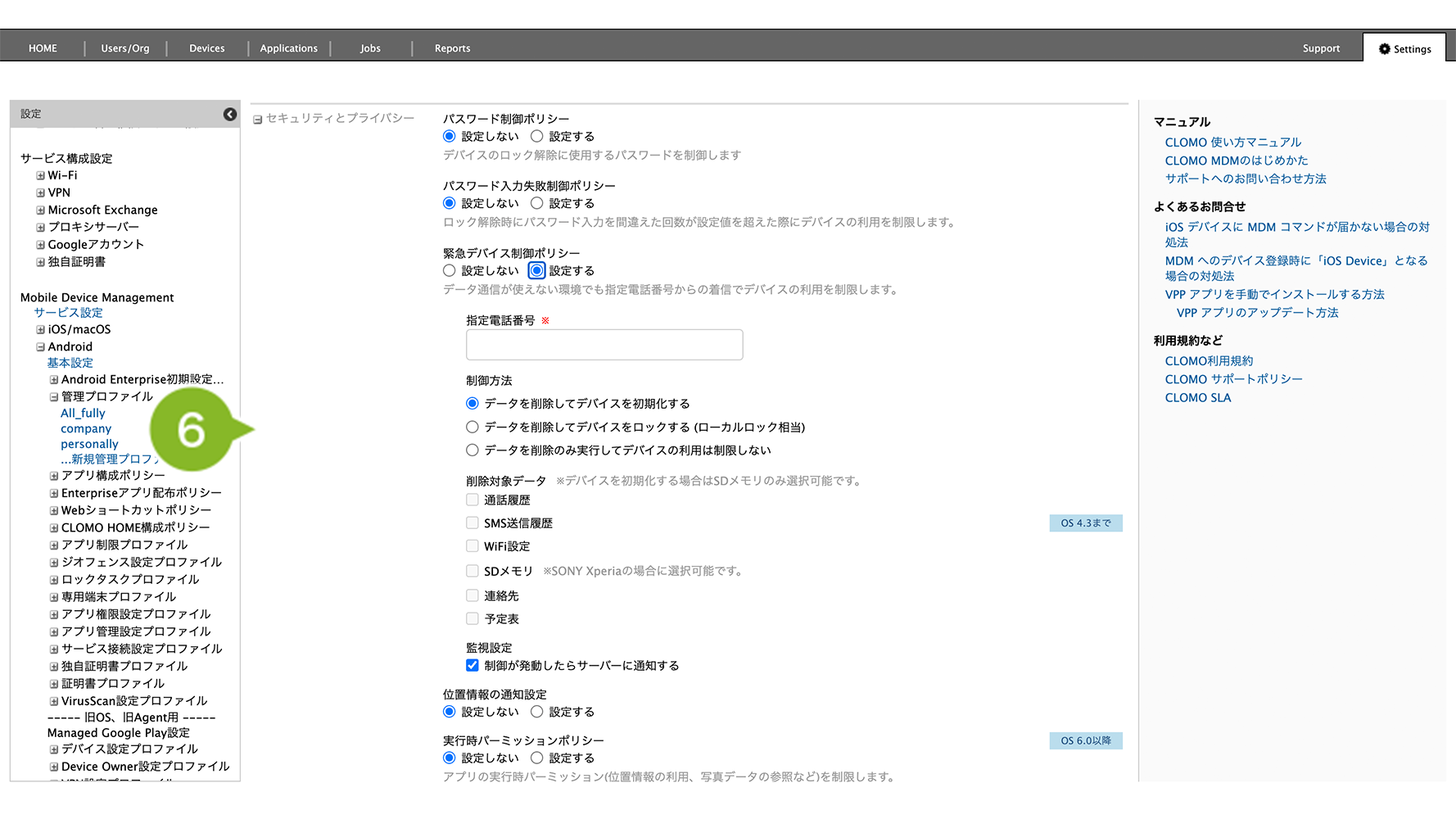Collapse the 管理プロファイル tree node
The image size is (1456, 819).
[54, 397]
